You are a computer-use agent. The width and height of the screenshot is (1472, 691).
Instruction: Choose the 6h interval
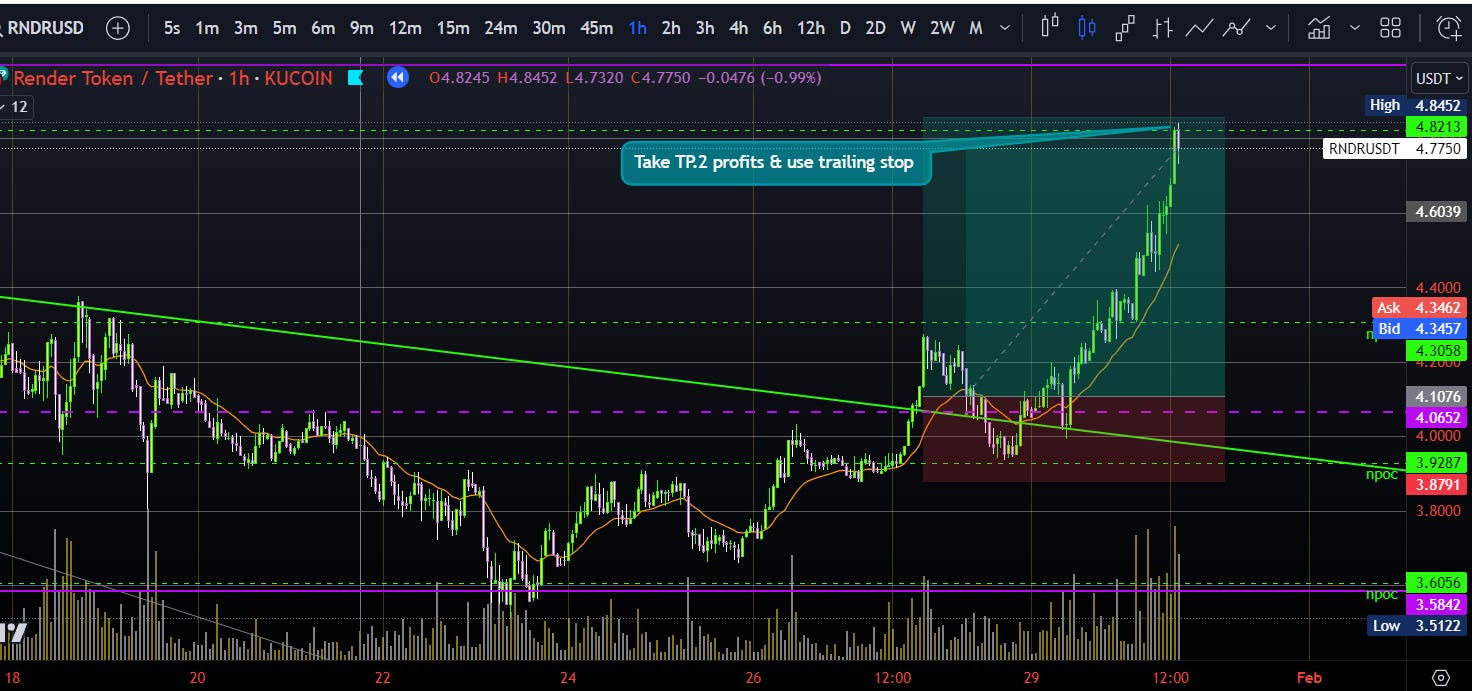tap(773, 28)
